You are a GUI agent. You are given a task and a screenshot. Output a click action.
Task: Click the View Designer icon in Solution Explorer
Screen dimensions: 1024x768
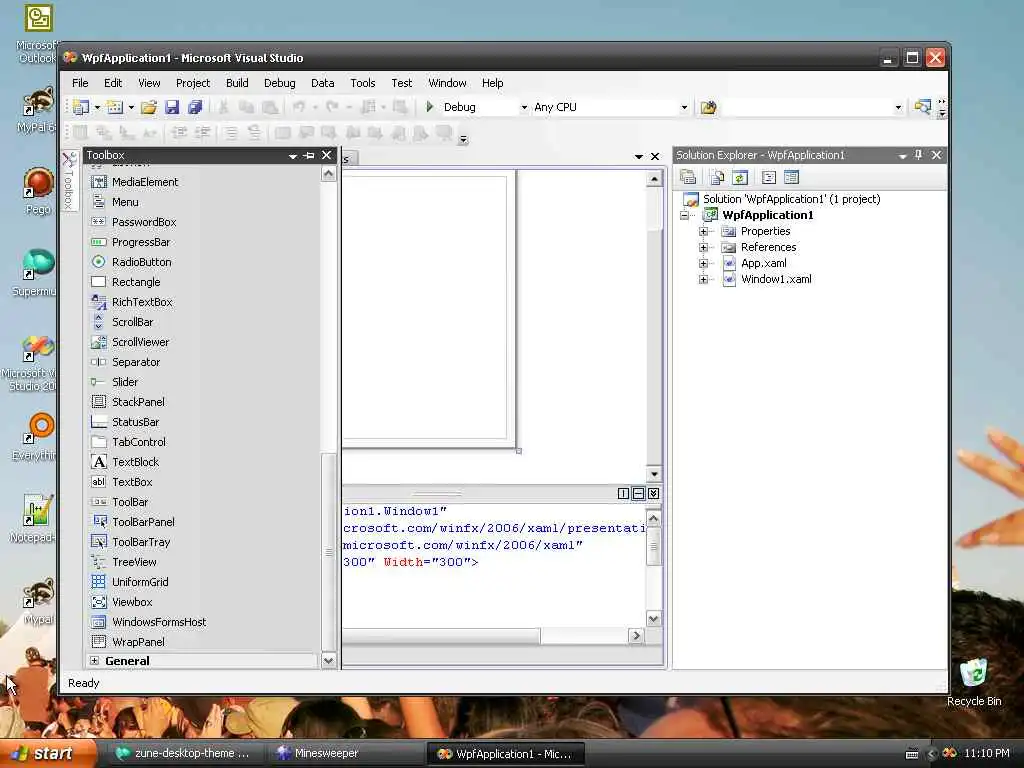coord(792,177)
